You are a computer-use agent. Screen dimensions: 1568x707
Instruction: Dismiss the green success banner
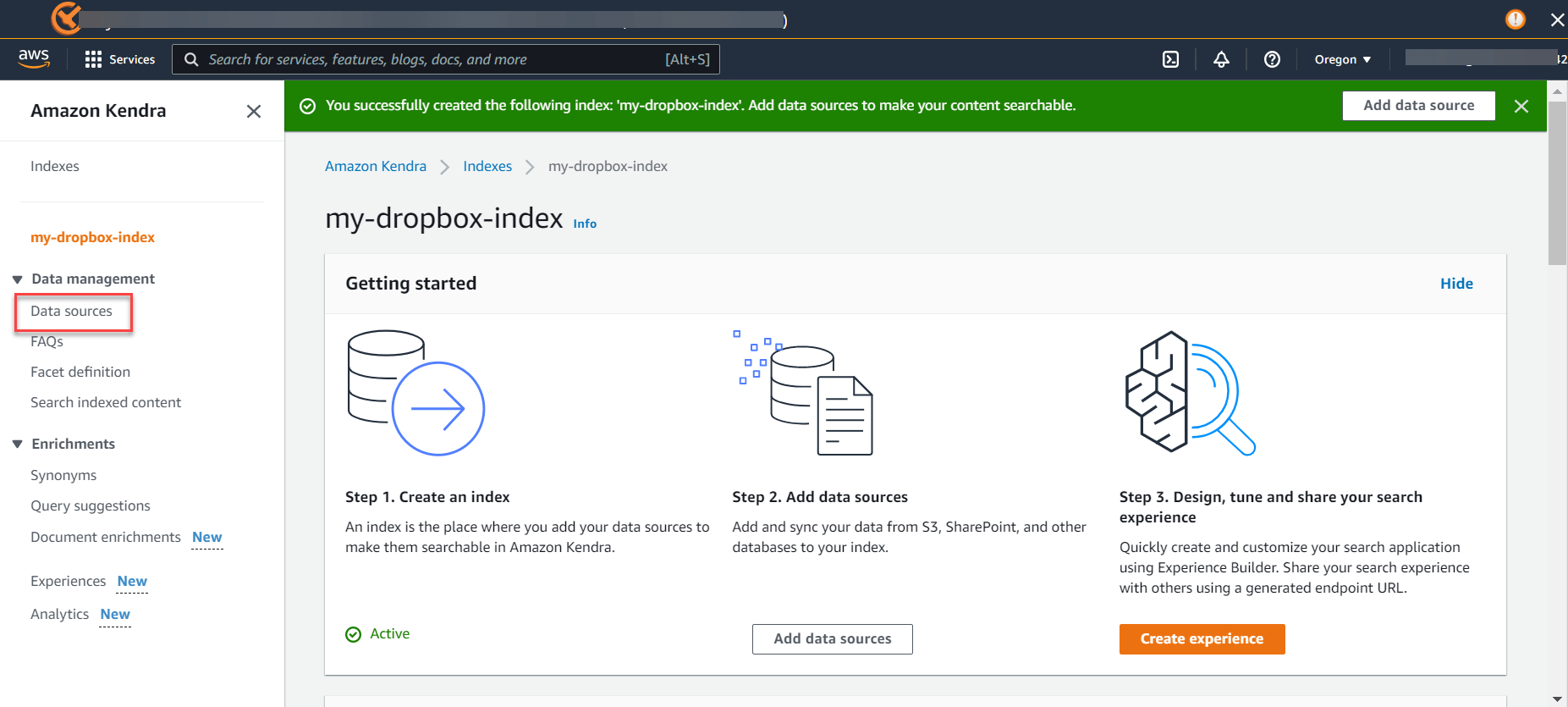pyautogui.click(x=1521, y=106)
